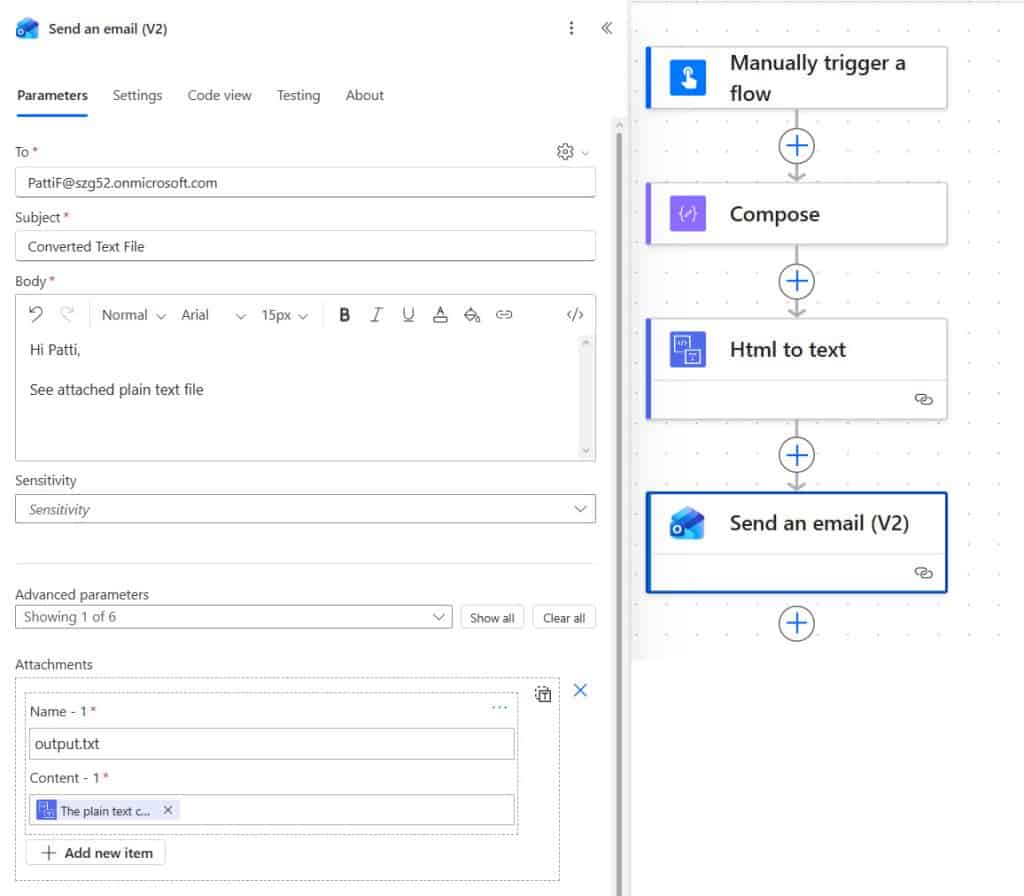Insert step after Manually trigger a flow

point(796,146)
